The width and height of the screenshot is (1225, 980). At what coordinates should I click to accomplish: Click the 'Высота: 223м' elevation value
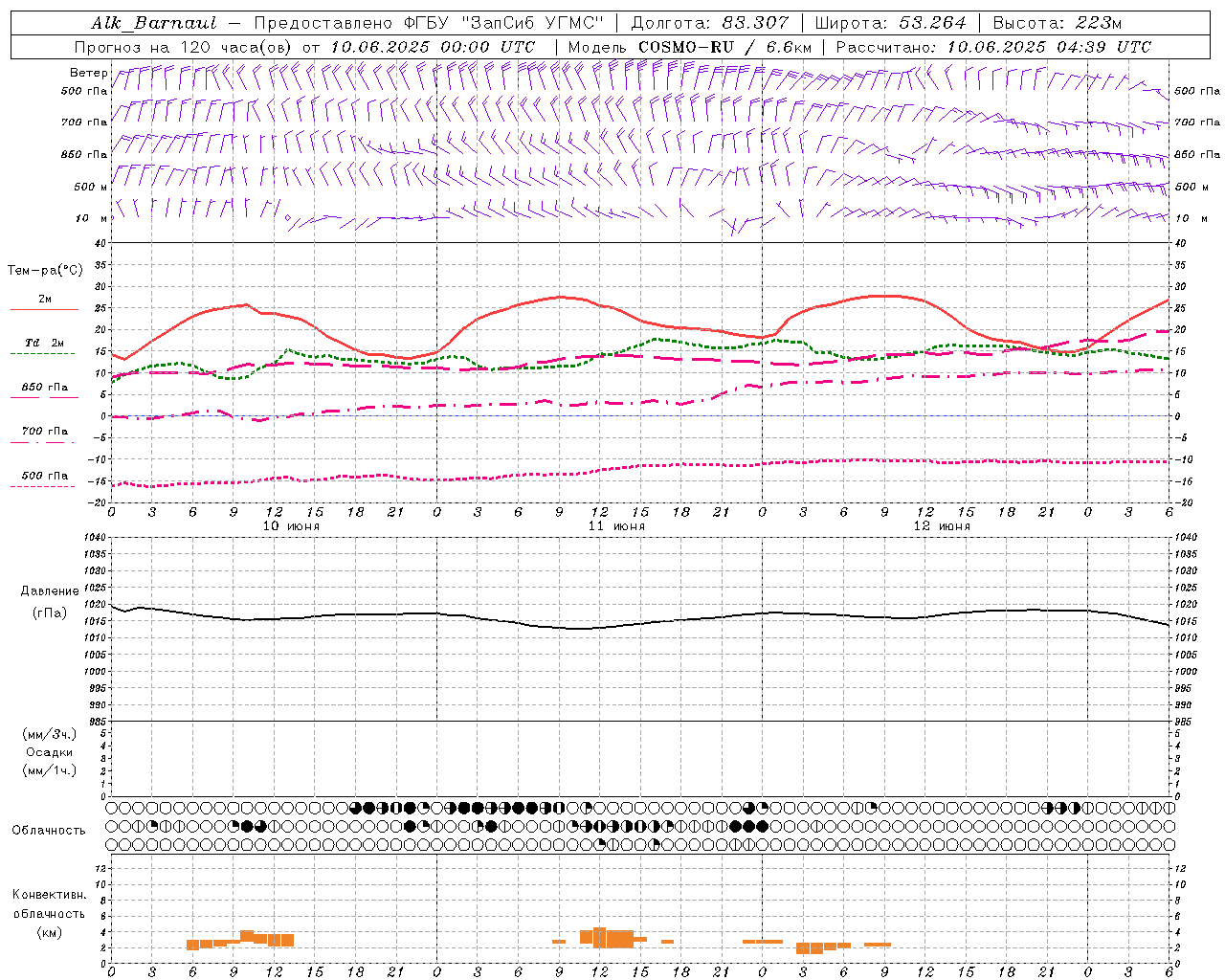1057,23
